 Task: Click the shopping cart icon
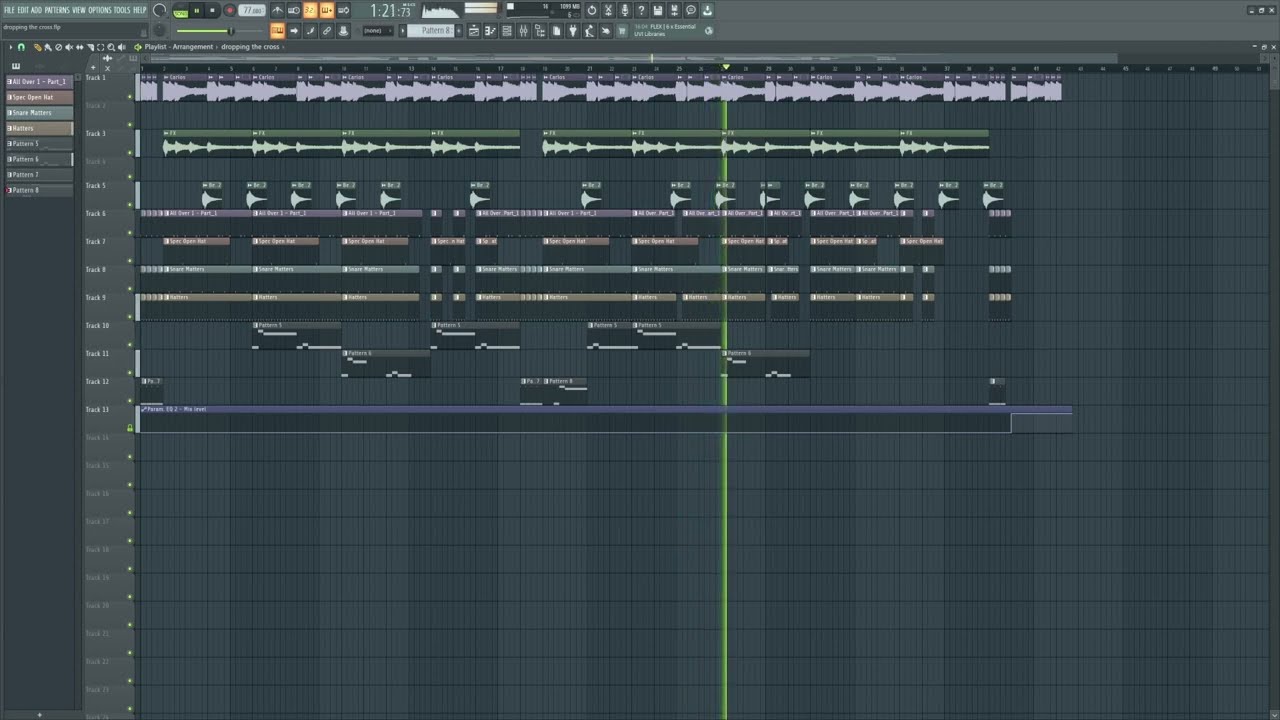pos(622,31)
